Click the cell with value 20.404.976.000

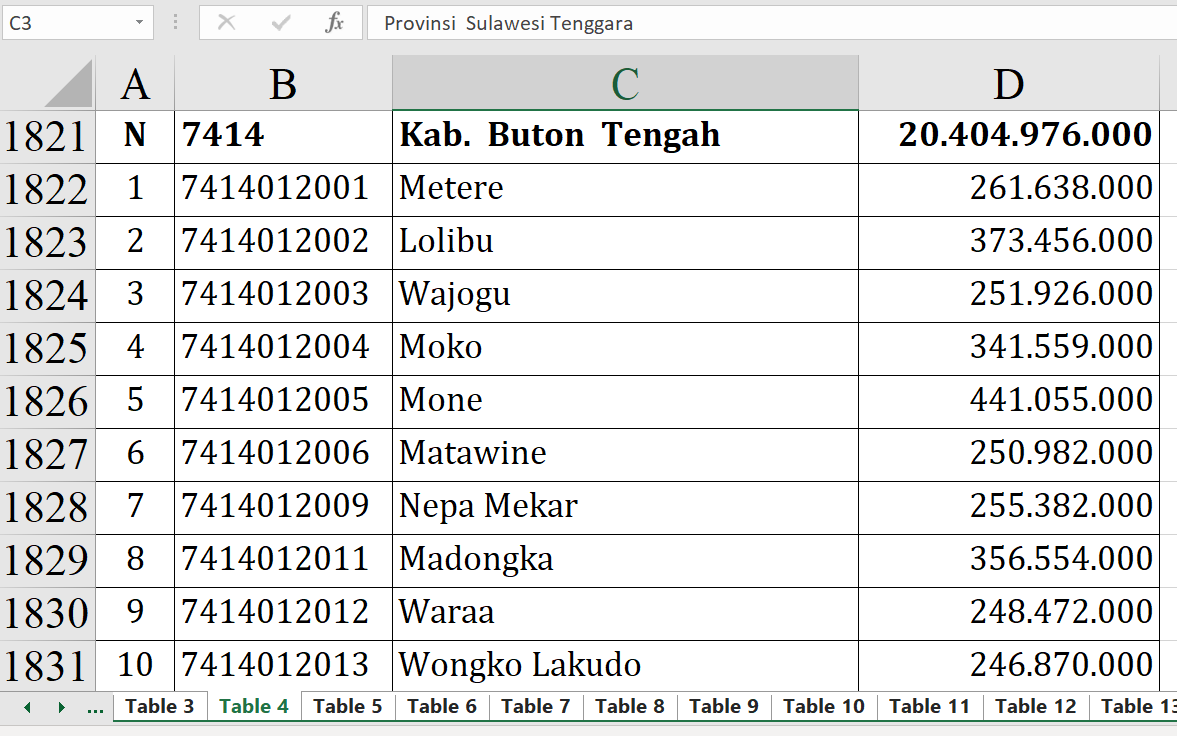(x=1008, y=135)
